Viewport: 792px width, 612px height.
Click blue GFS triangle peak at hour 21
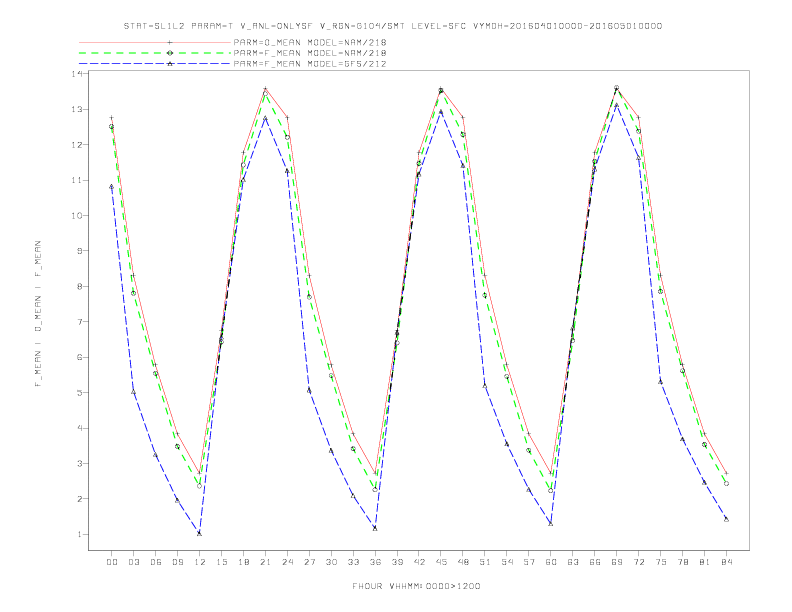[x=265, y=118]
